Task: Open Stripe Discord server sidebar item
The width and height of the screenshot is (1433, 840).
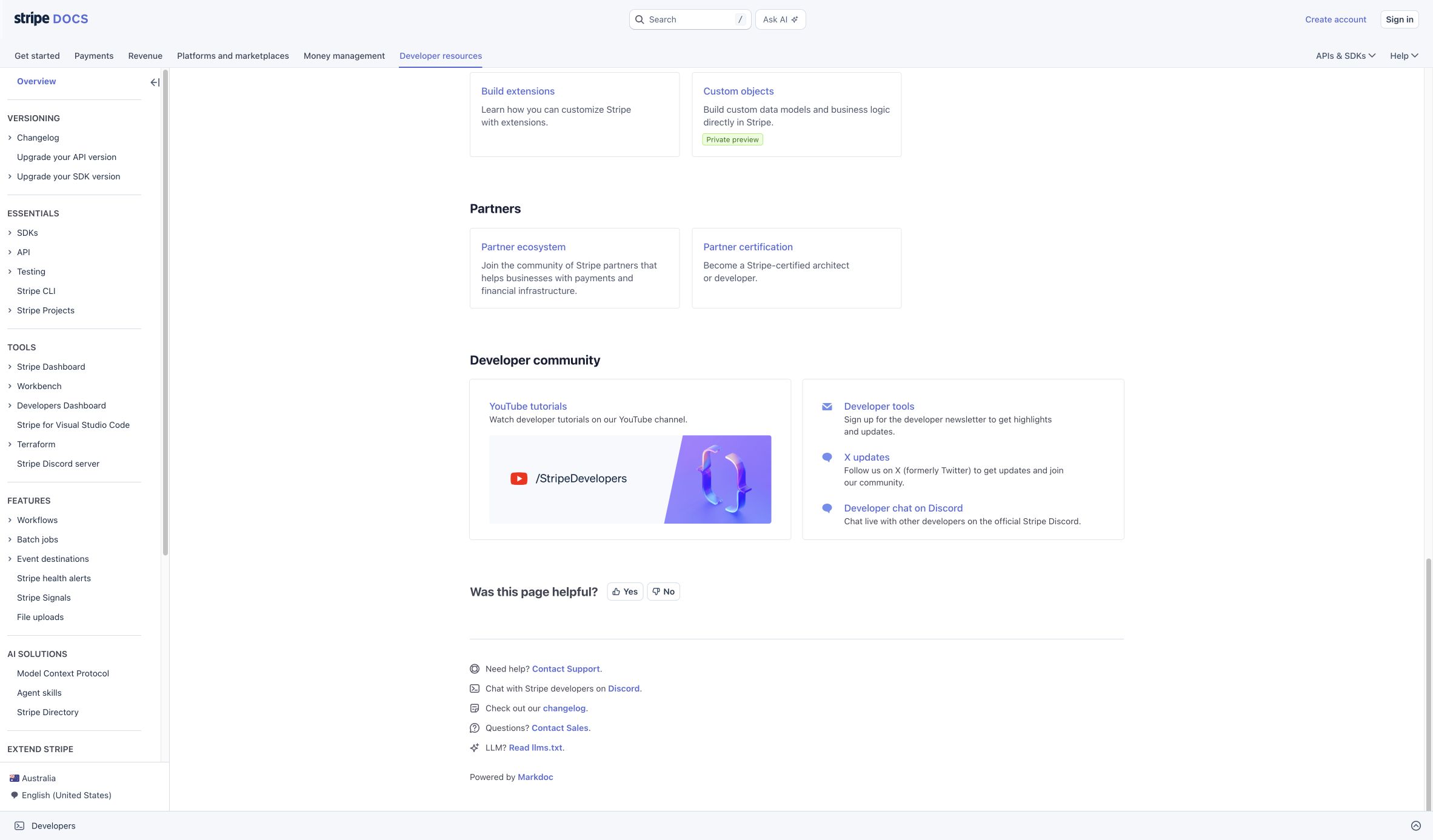Action: (x=58, y=464)
